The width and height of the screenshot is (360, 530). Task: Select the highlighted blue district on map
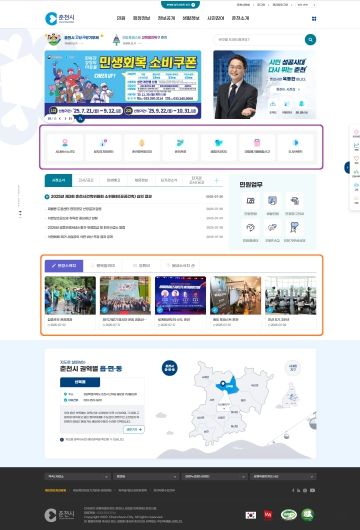(x=228, y=386)
